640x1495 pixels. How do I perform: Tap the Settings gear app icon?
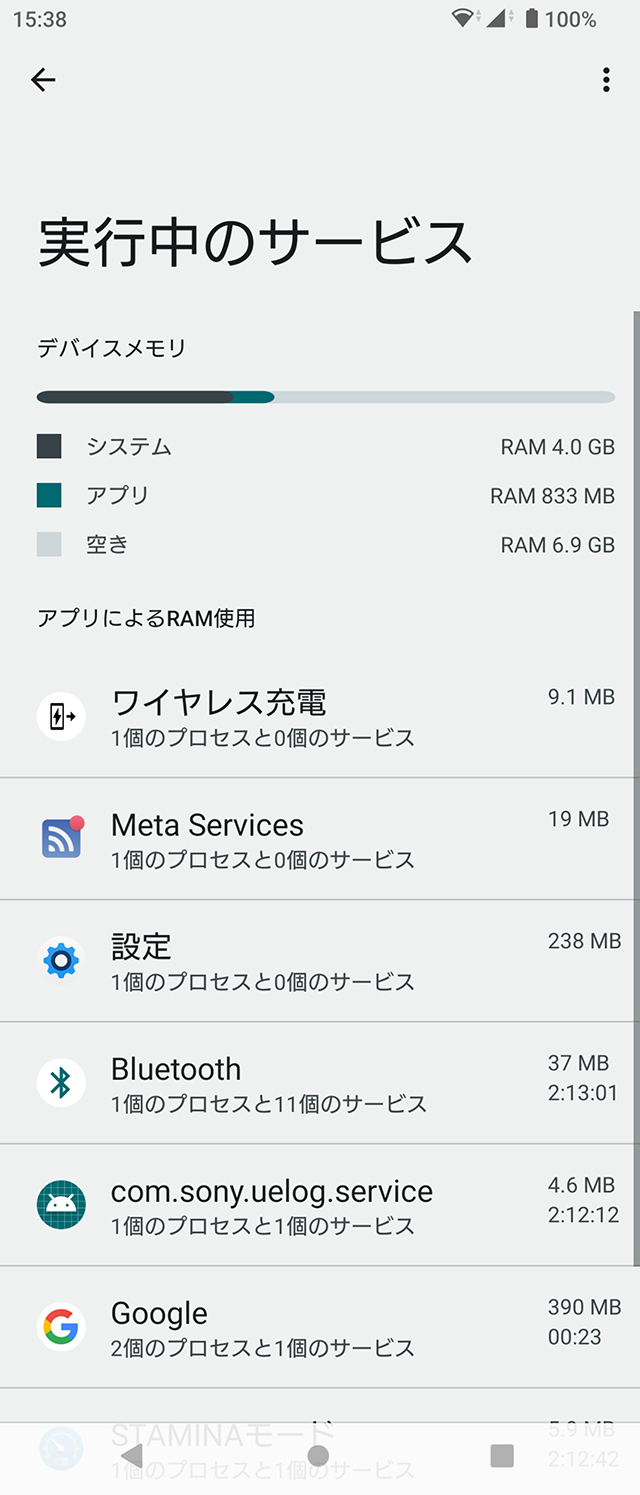click(61, 960)
